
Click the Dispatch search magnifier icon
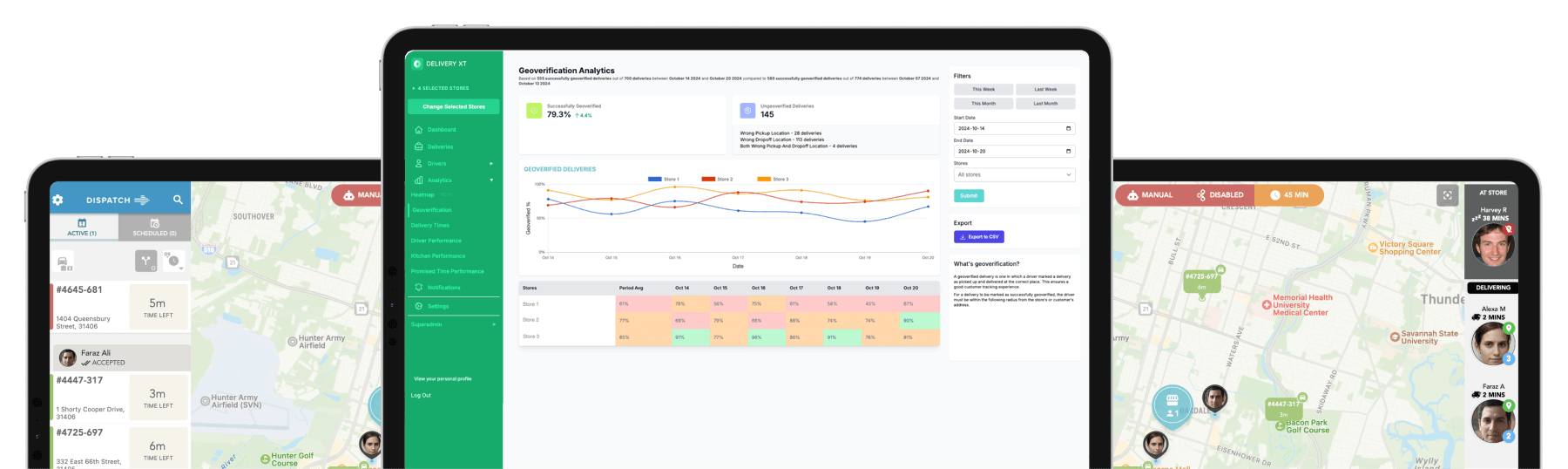[178, 200]
